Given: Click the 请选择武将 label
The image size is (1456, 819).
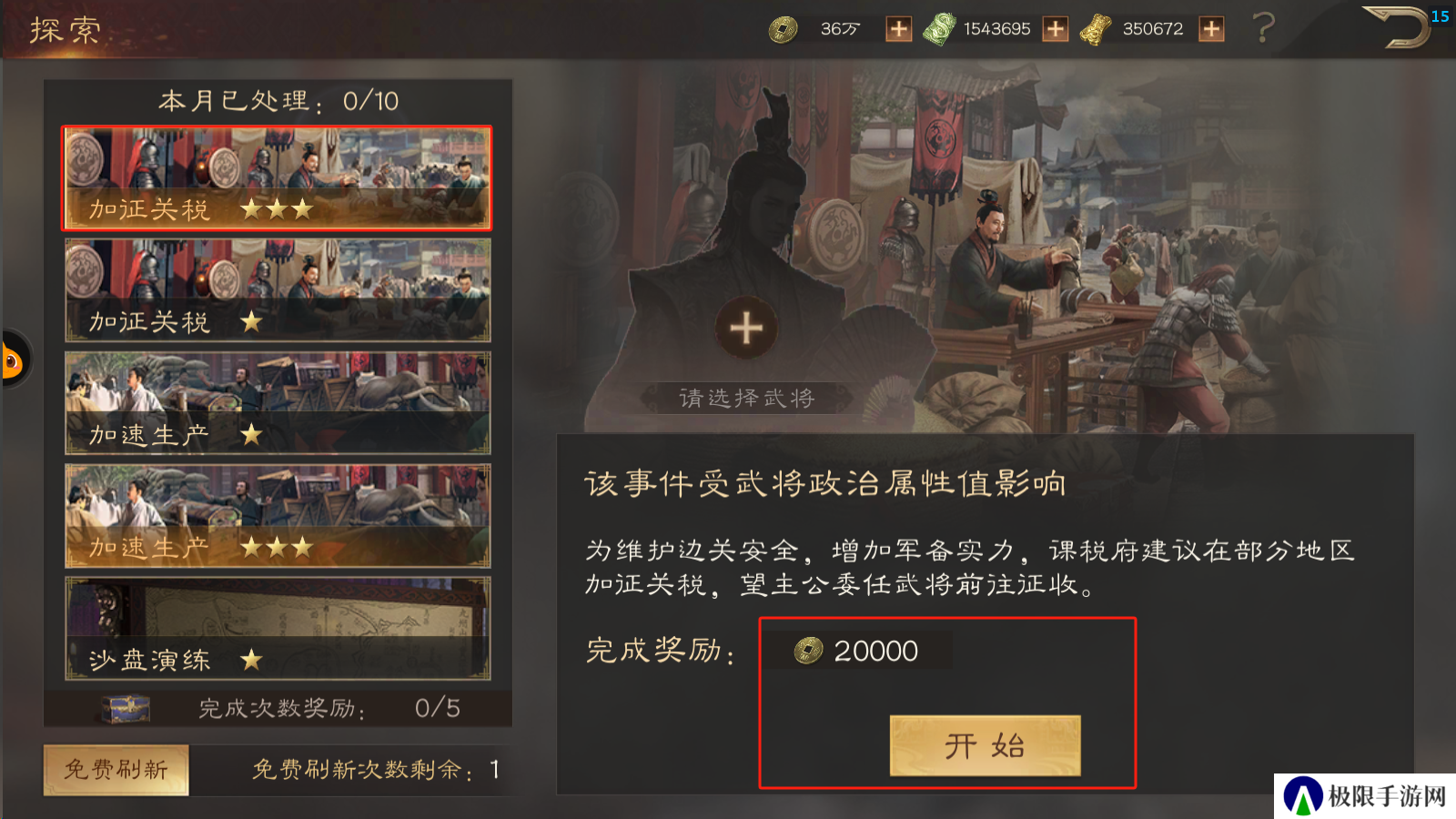Looking at the screenshot, I should (746, 398).
